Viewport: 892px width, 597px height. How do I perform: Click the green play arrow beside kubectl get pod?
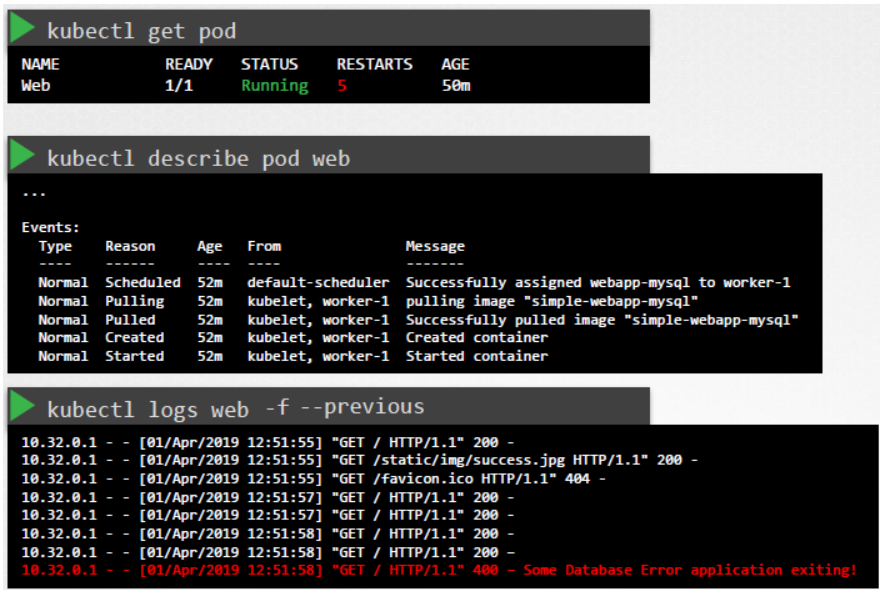(22, 29)
